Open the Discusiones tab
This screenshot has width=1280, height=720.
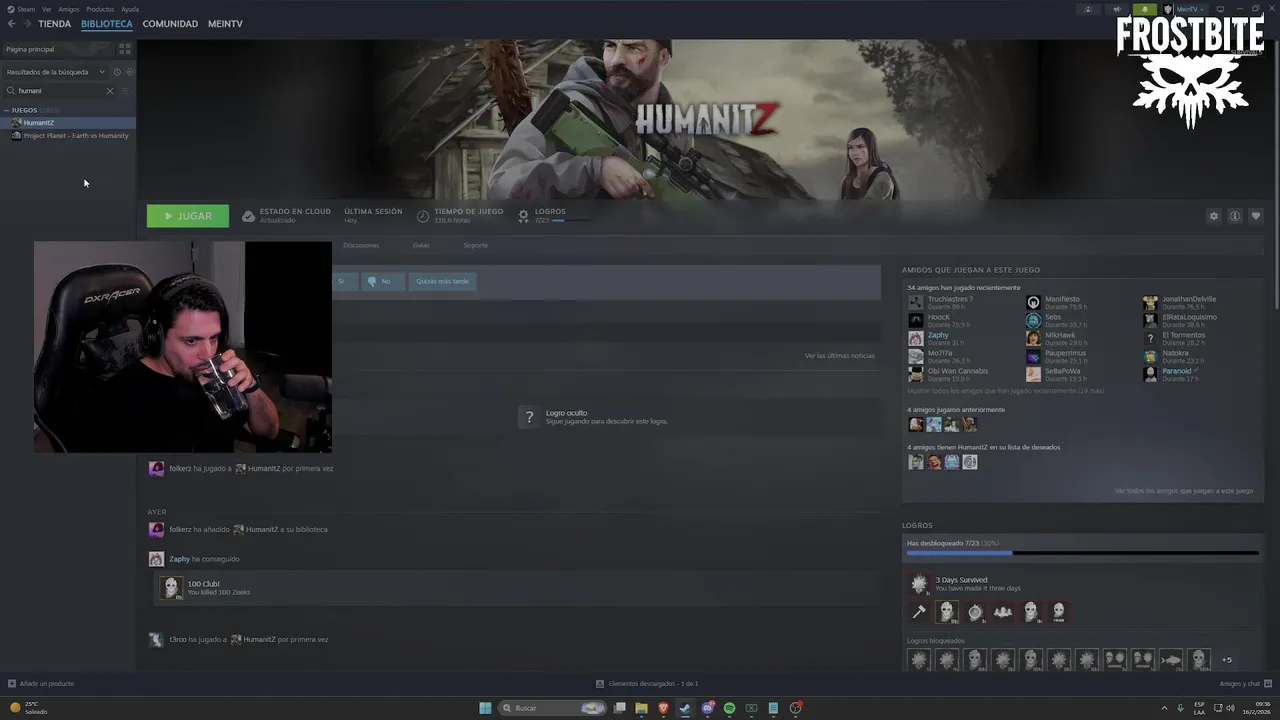point(361,245)
